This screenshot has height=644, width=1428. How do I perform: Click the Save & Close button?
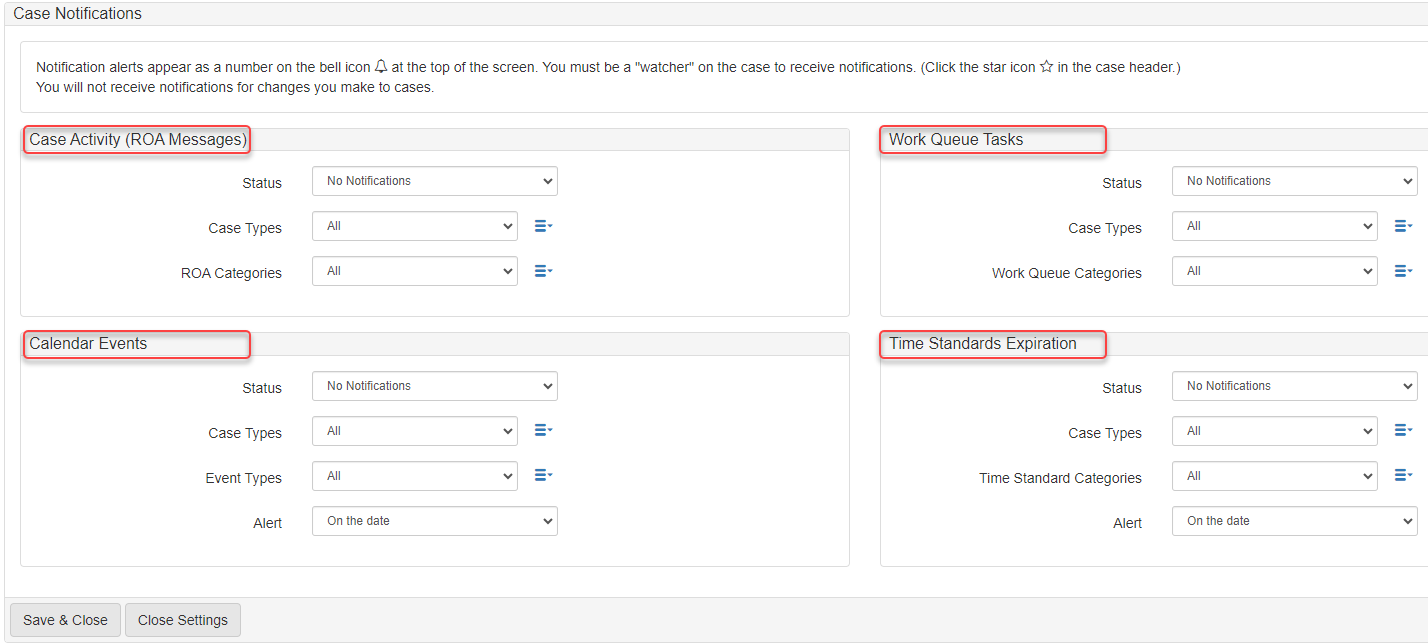(x=65, y=620)
